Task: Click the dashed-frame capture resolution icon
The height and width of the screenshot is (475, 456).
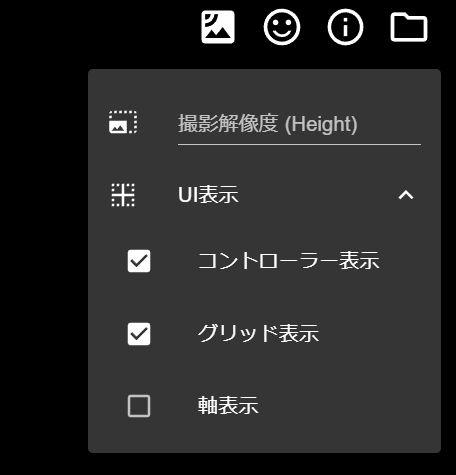Action: tap(123, 122)
